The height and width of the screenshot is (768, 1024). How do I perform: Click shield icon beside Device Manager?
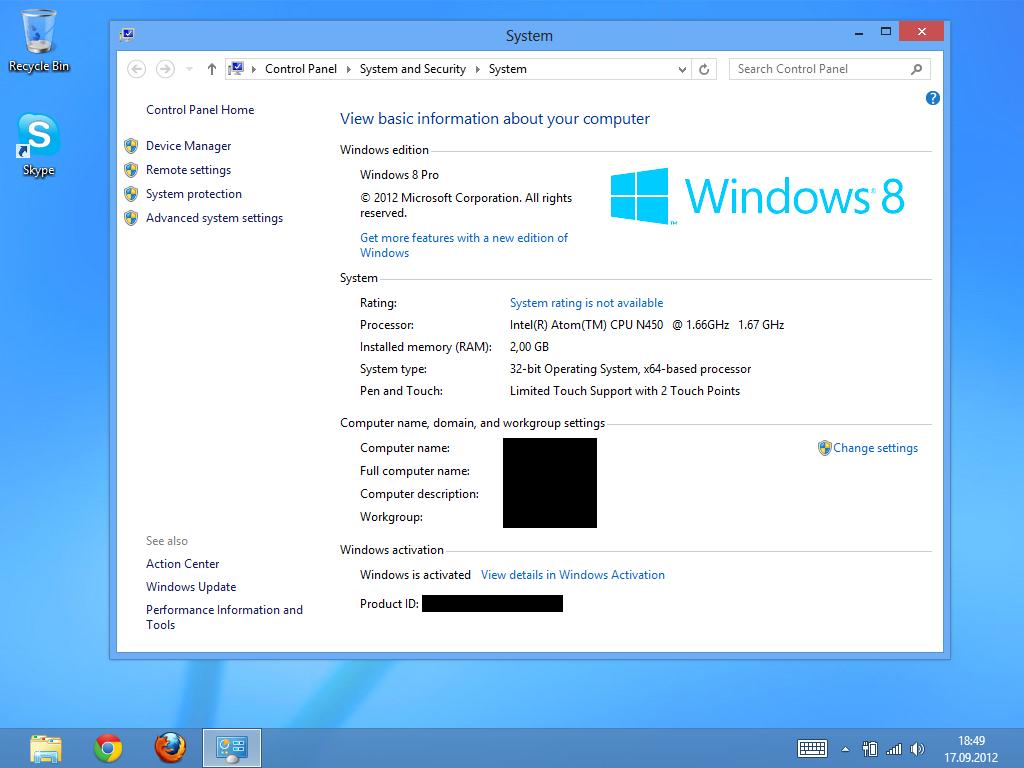pos(131,146)
